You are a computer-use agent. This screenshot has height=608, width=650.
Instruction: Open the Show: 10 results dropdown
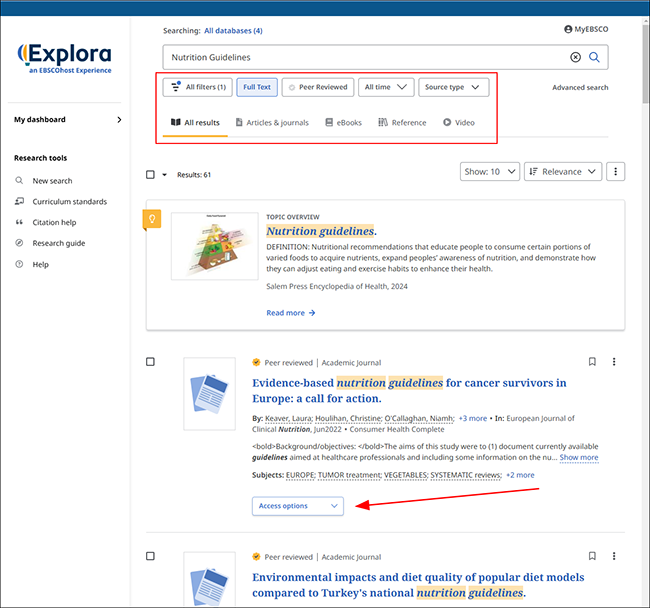click(x=490, y=172)
